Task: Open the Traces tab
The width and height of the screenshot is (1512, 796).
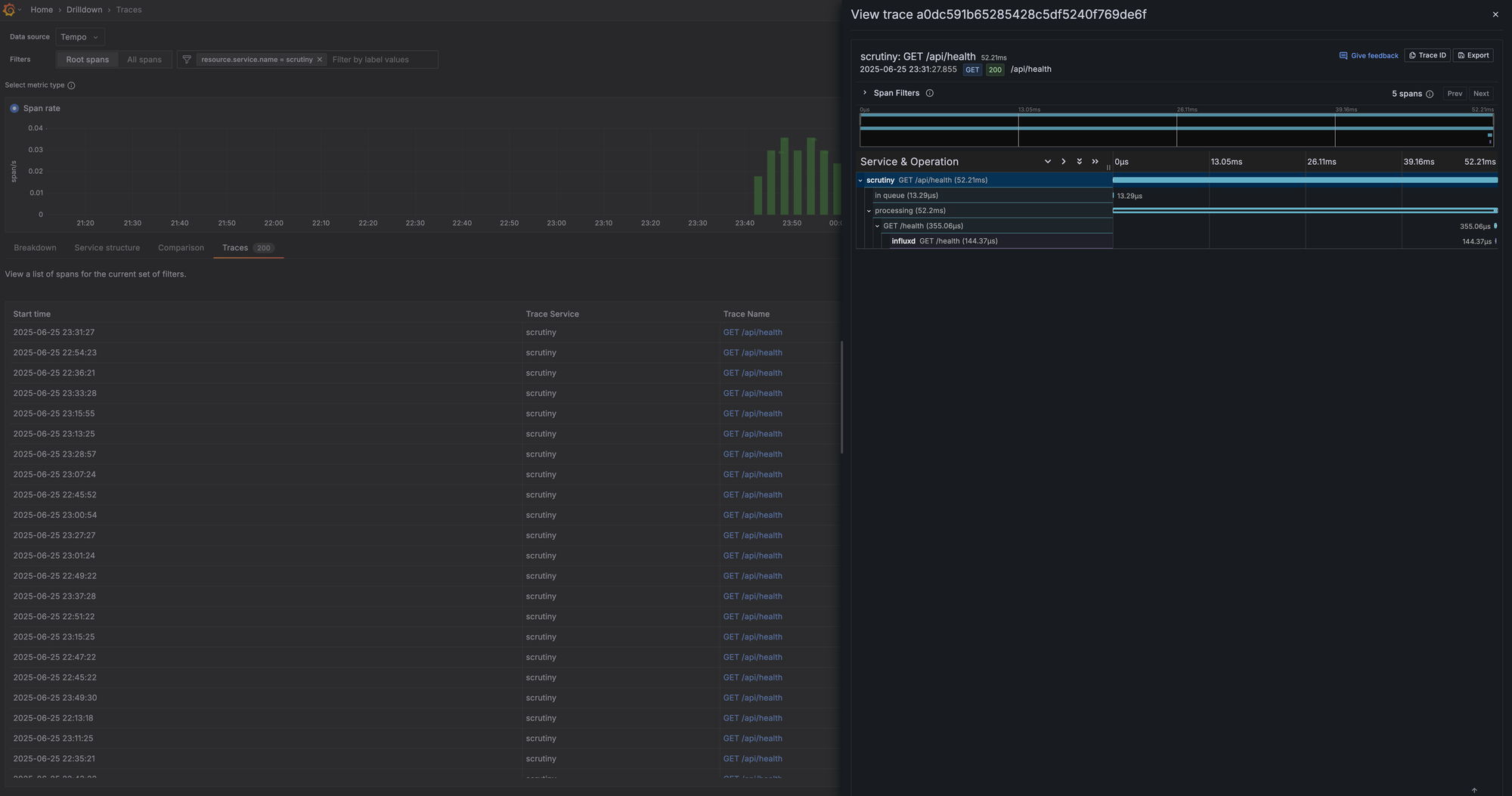Action: coord(248,248)
